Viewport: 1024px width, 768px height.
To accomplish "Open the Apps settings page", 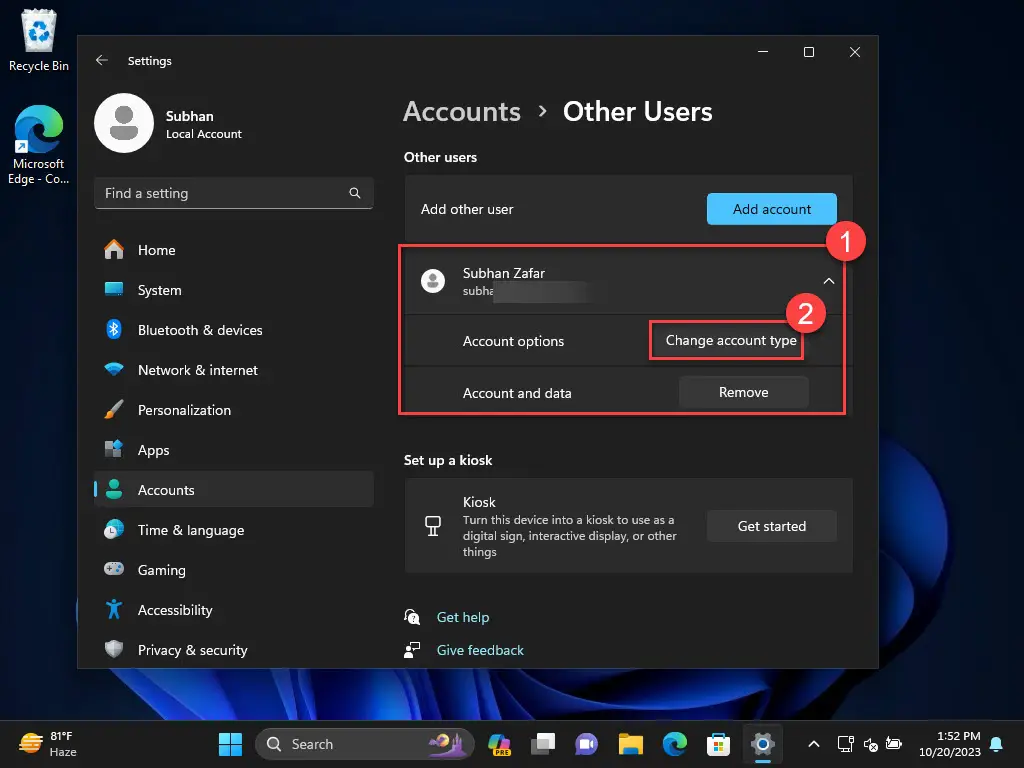I will pyautogui.click(x=234, y=450).
